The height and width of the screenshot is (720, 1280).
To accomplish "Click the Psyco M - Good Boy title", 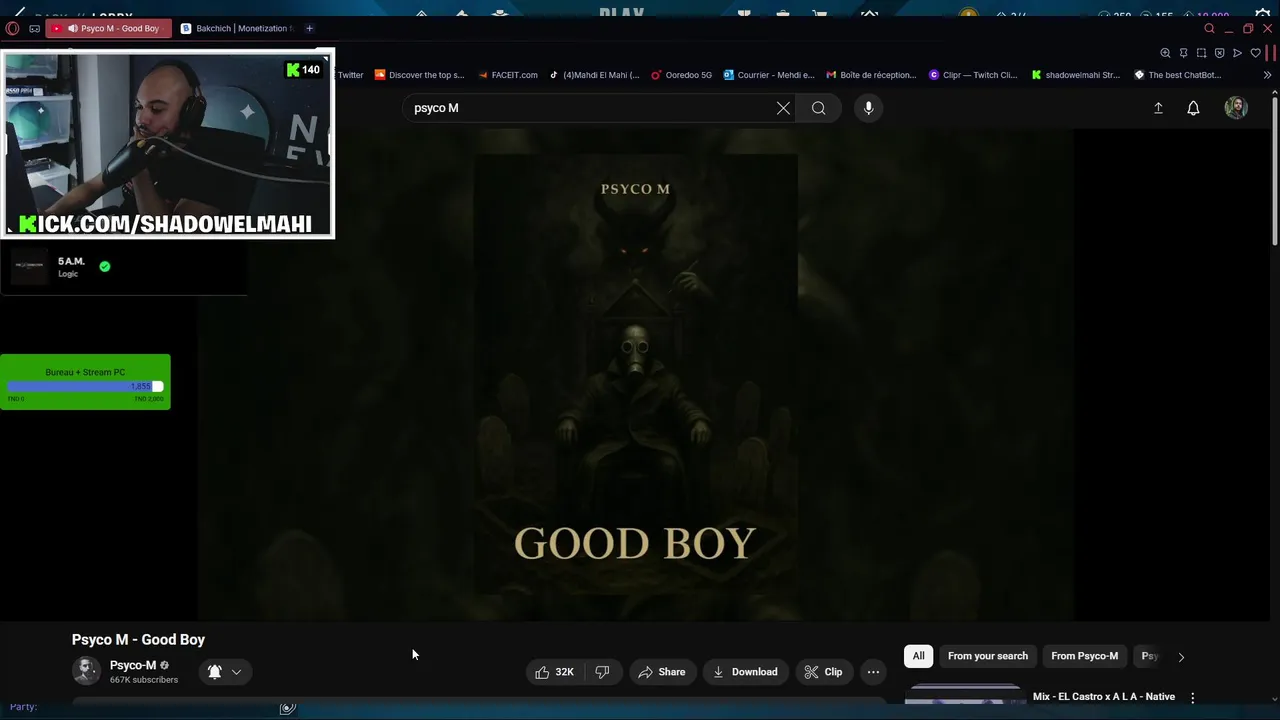I will pos(138,640).
